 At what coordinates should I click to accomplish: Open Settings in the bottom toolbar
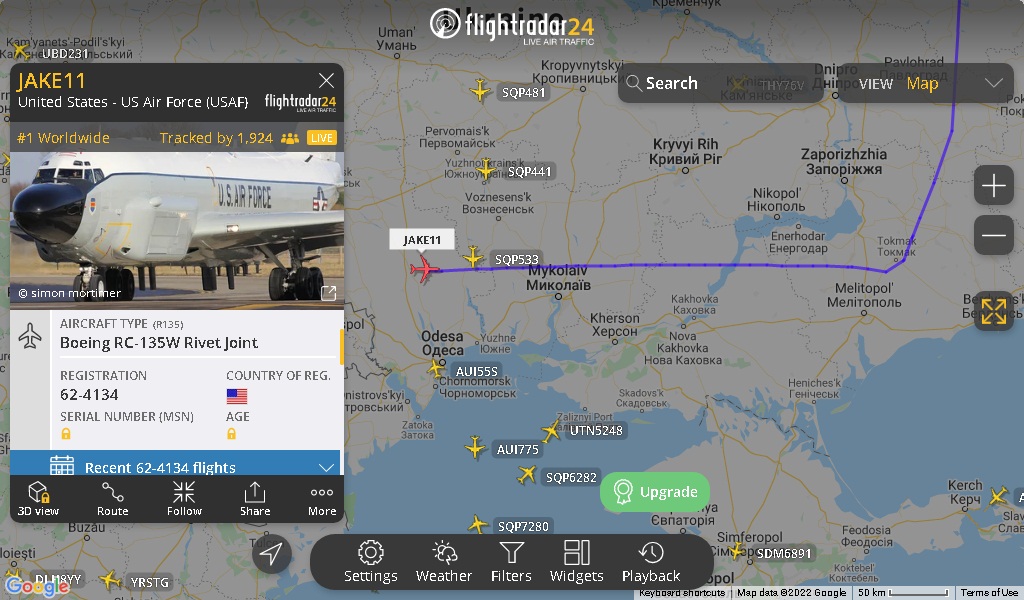370,561
